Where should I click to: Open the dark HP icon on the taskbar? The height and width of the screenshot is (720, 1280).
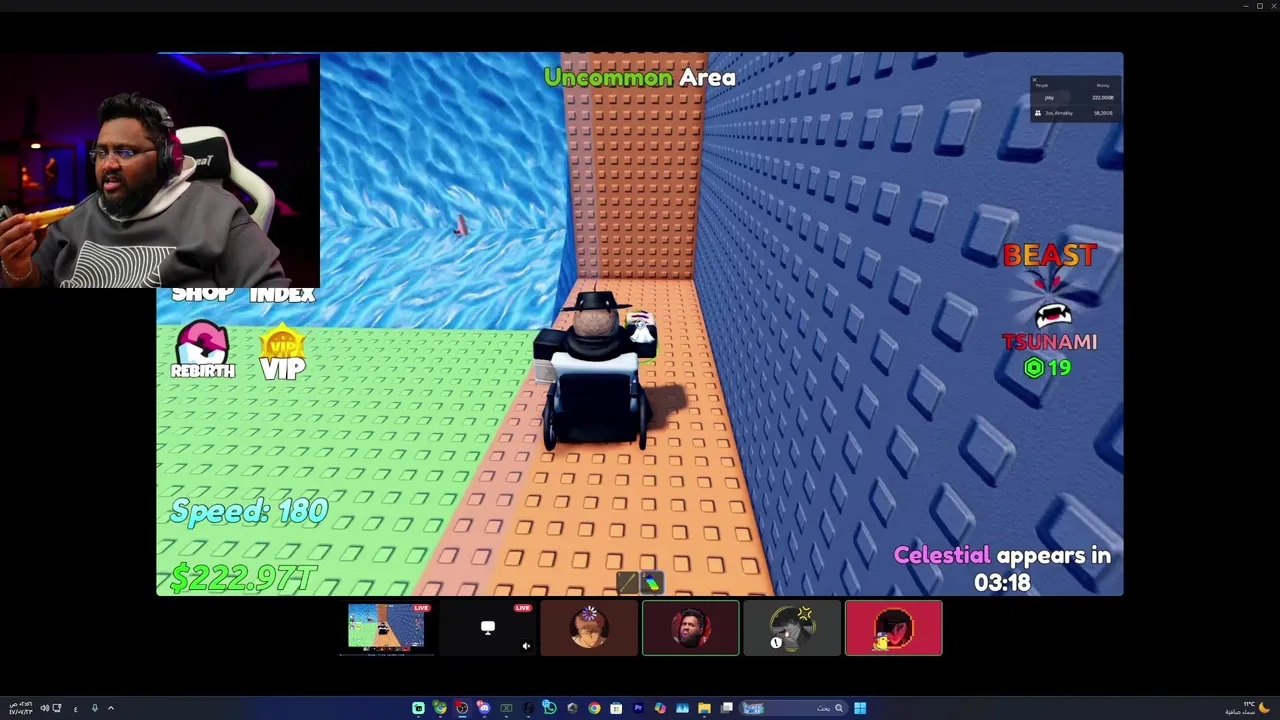pos(528,708)
